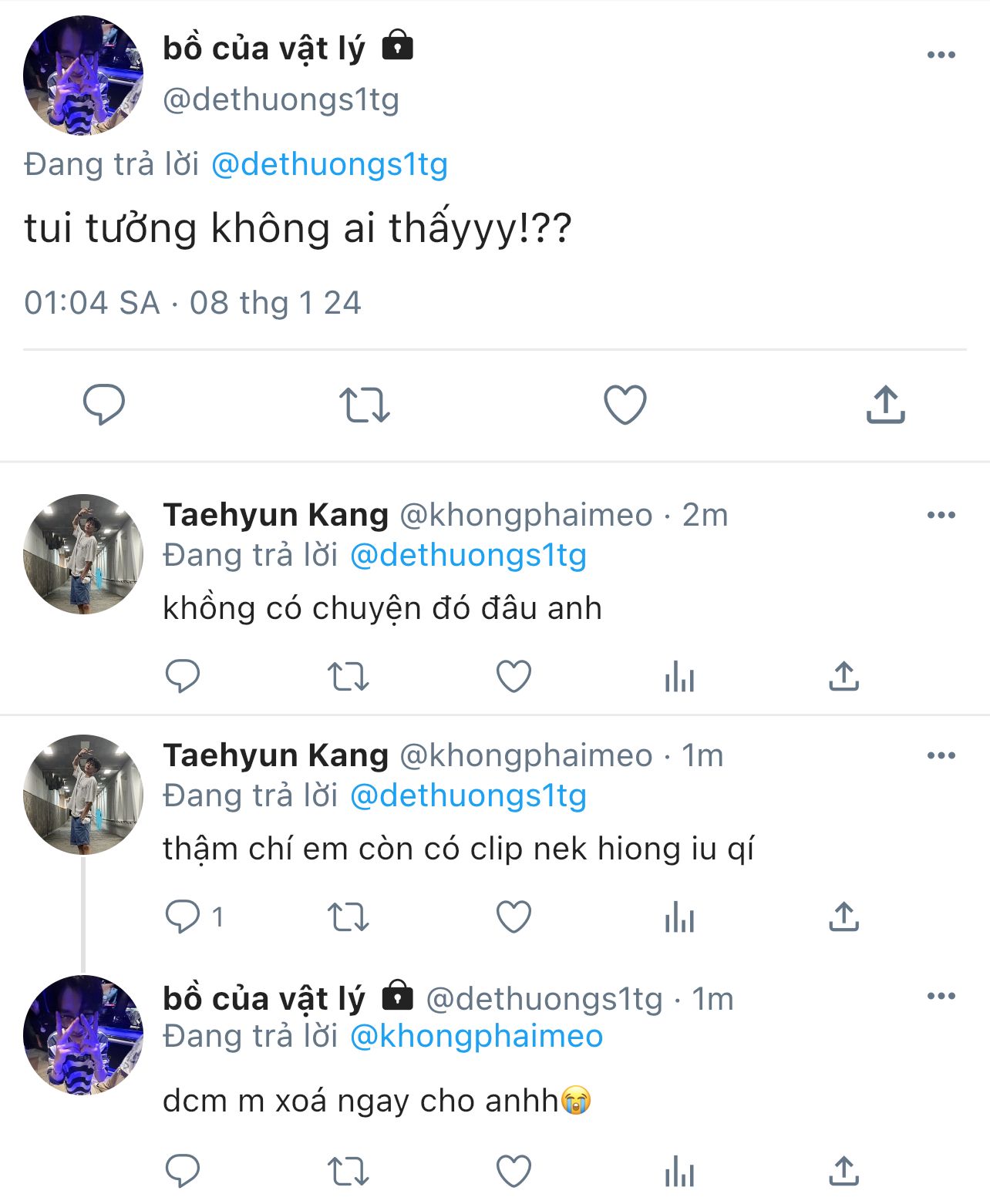Retweet the main tweet from bồ của vật lý
Viewport: 990px width, 1204px height.
pos(364,405)
